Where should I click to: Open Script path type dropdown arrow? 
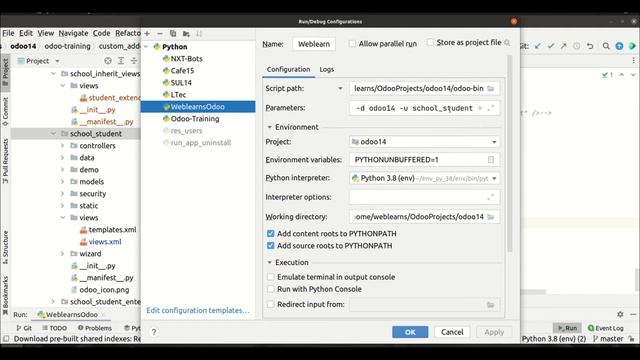340,89
